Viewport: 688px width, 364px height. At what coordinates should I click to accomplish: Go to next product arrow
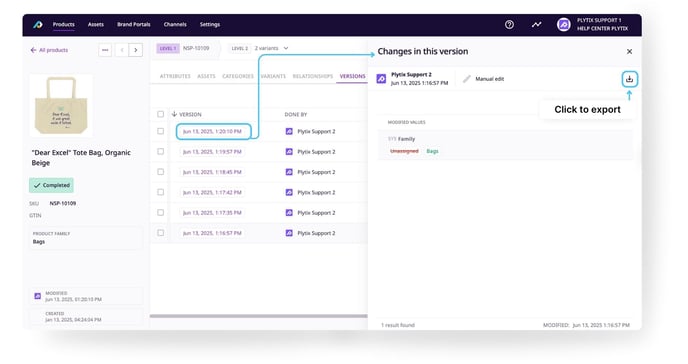tap(136, 50)
